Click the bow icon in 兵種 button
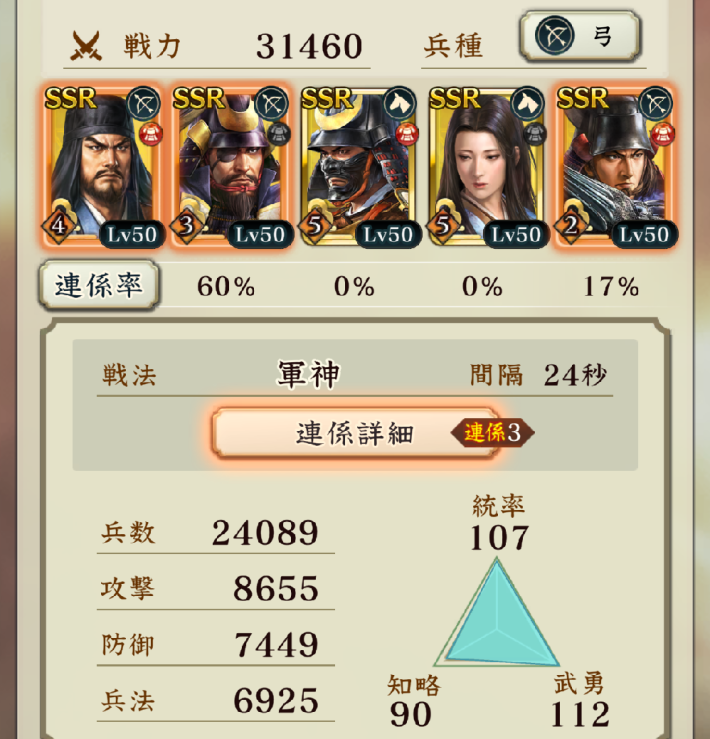710x739 pixels. pyautogui.click(x=554, y=36)
